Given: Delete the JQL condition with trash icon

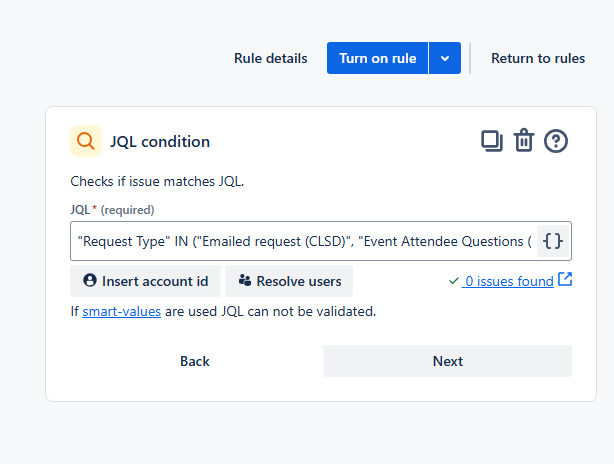Looking at the screenshot, I should click(x=524, y=141).
